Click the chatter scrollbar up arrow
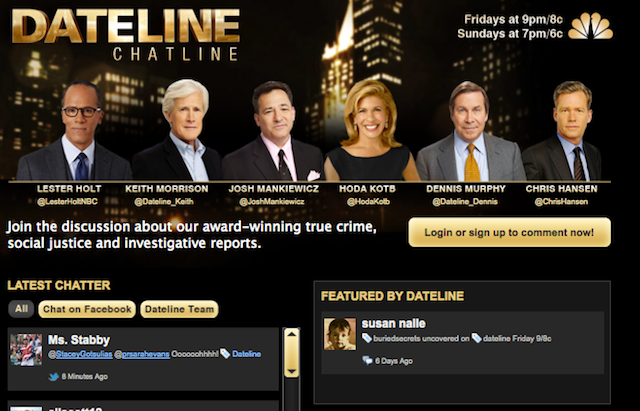 click(x=291, y=335)
